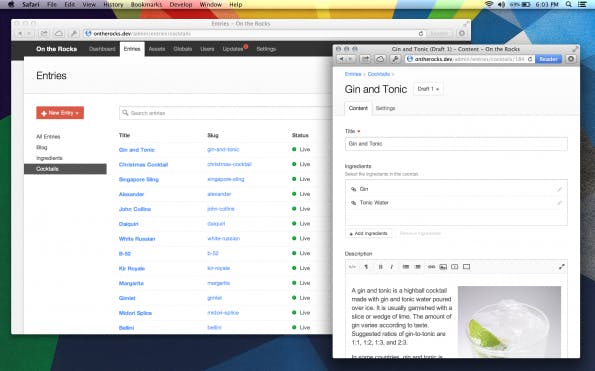The image size is (595, 371).
Task: Click the Search entries input field
Action: pos(225,113)
